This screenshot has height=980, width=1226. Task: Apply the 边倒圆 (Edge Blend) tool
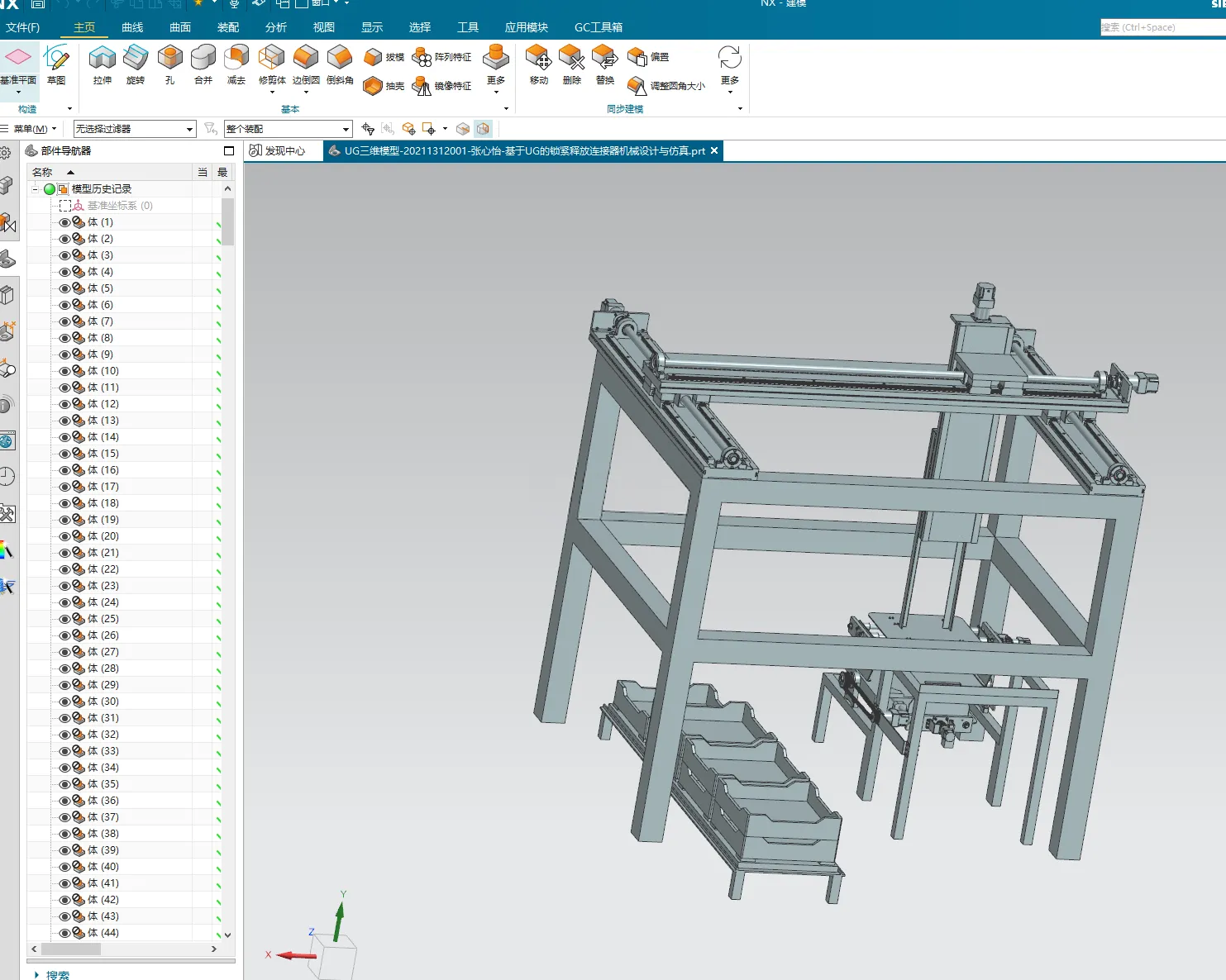(x=306, y=64)
